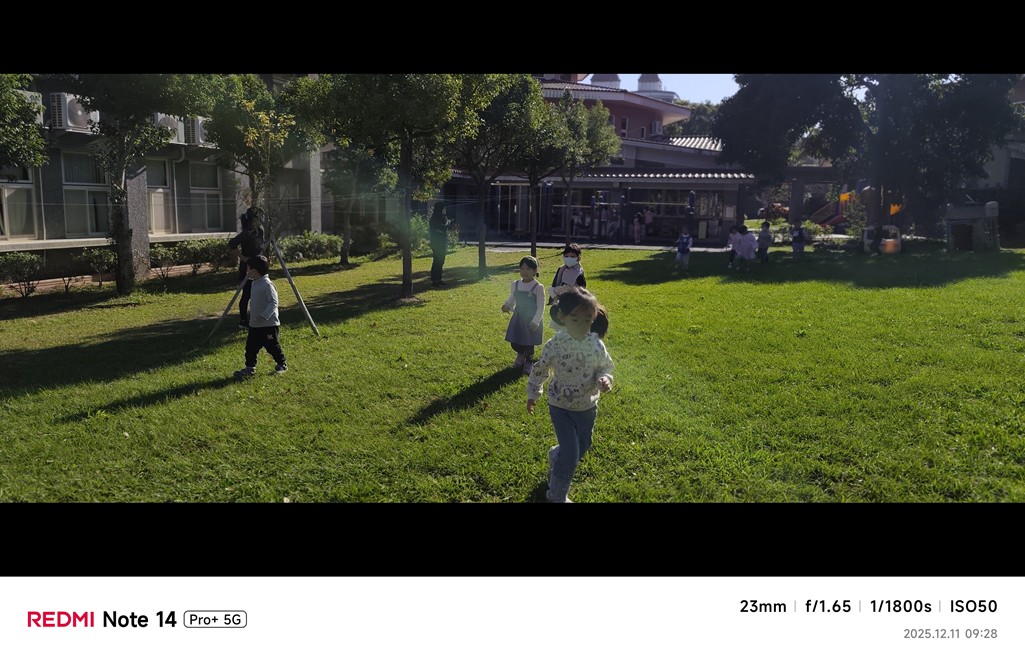Select the f/1.65 aperture value
1025x662 pixels.
pos(828,606)
